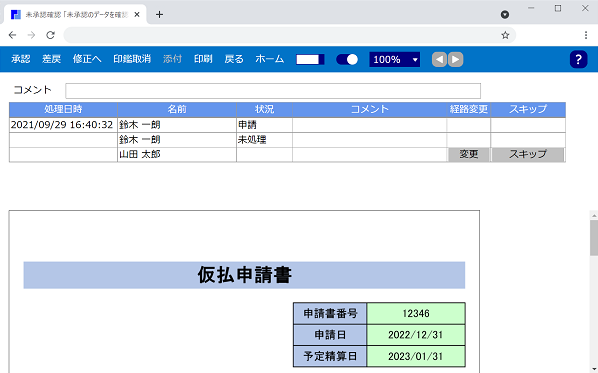Image resolution: width=598 pixels, height=373 pixels.
Task: Click 承認 in the toolbar
Action: (21, 59)
